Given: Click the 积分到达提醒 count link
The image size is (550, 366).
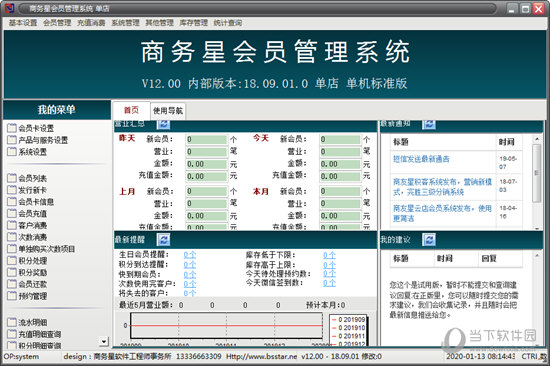Looking at the screenshot, I should point(190,264).
